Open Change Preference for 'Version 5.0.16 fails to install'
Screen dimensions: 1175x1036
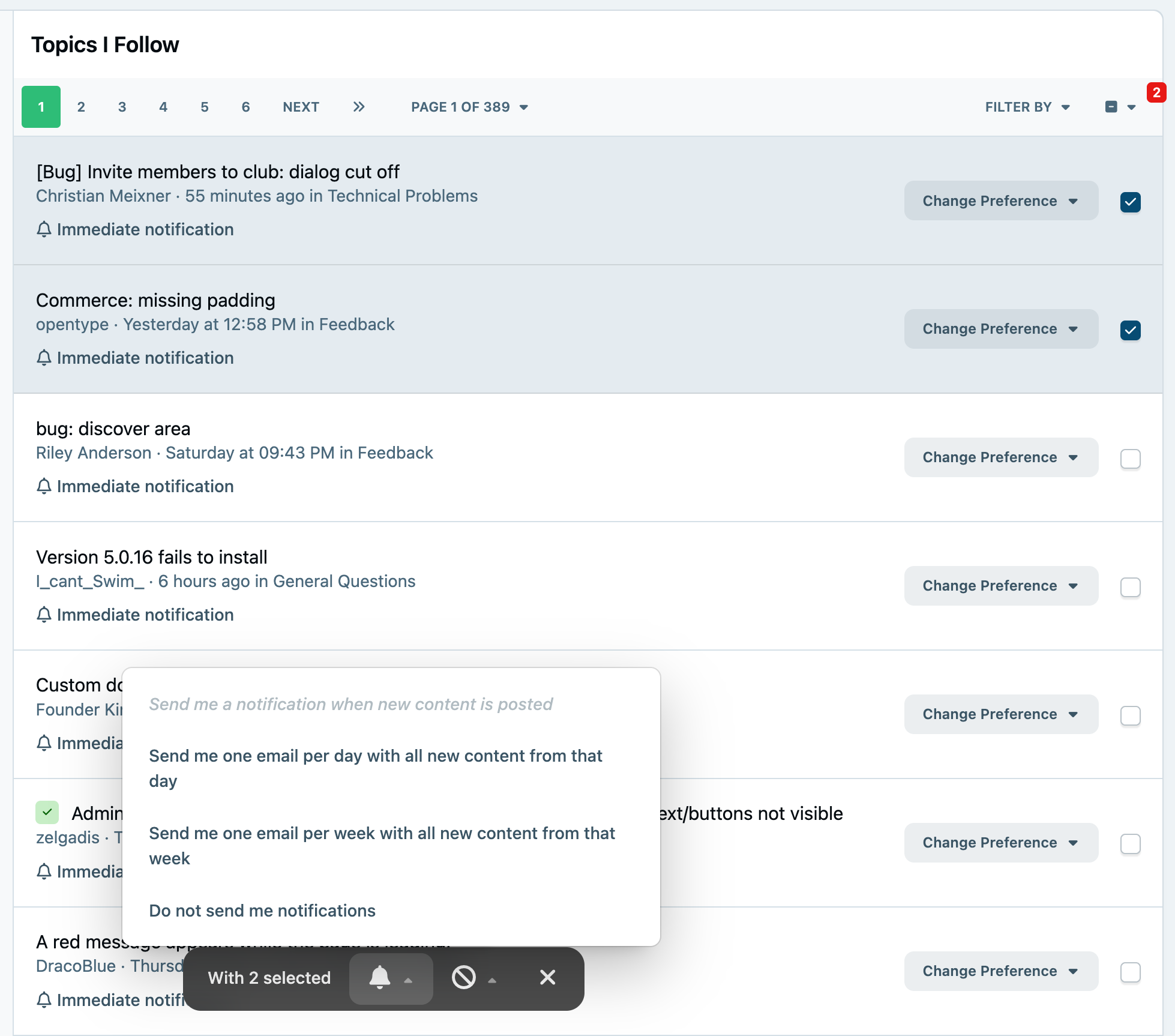[x=1001, y=586]
